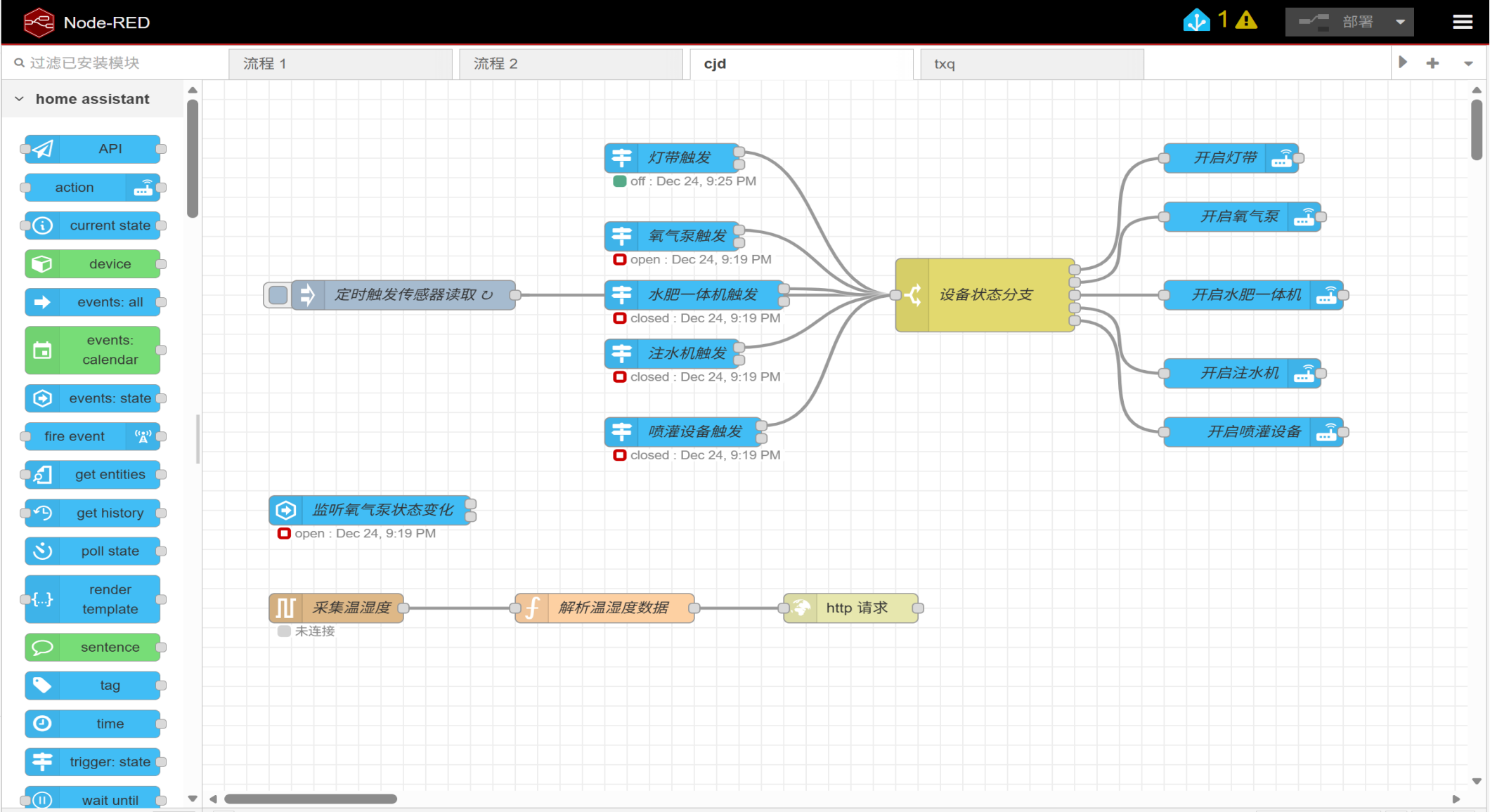Click the 解析温湿度数据 function icon
The height and width of the screenshot is (812, 1490).
pos(532,608)
